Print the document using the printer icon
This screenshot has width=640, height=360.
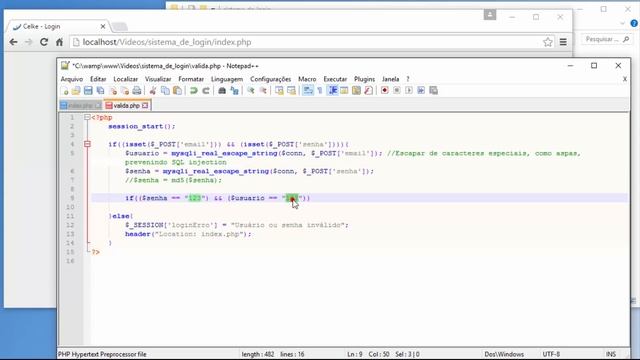(x=137, y=91)
